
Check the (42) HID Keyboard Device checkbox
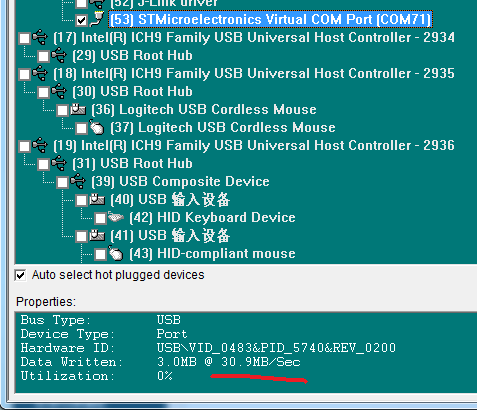(x=101, y=218)
